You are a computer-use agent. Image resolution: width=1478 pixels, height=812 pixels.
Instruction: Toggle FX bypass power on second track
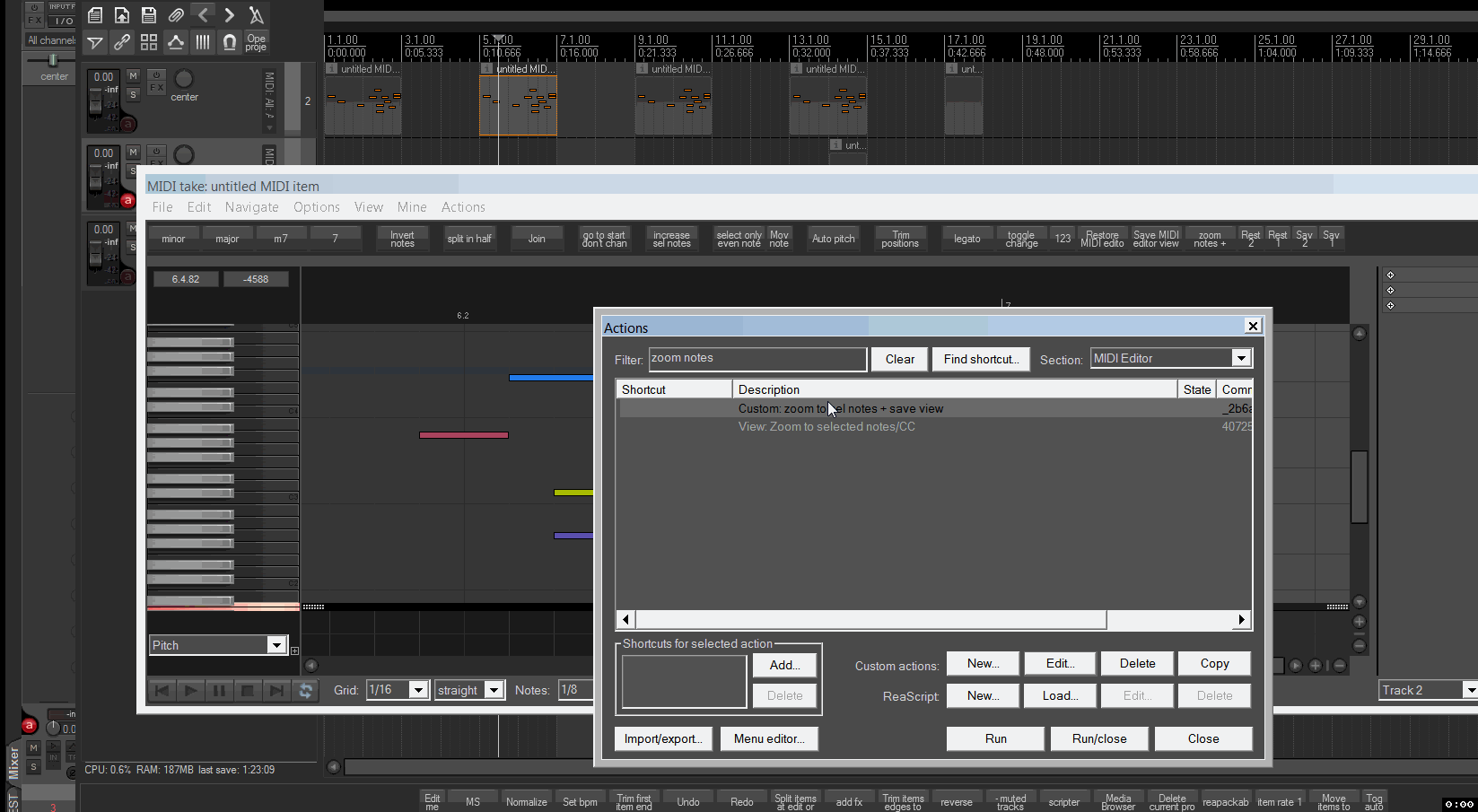click(x=156, y=152)
